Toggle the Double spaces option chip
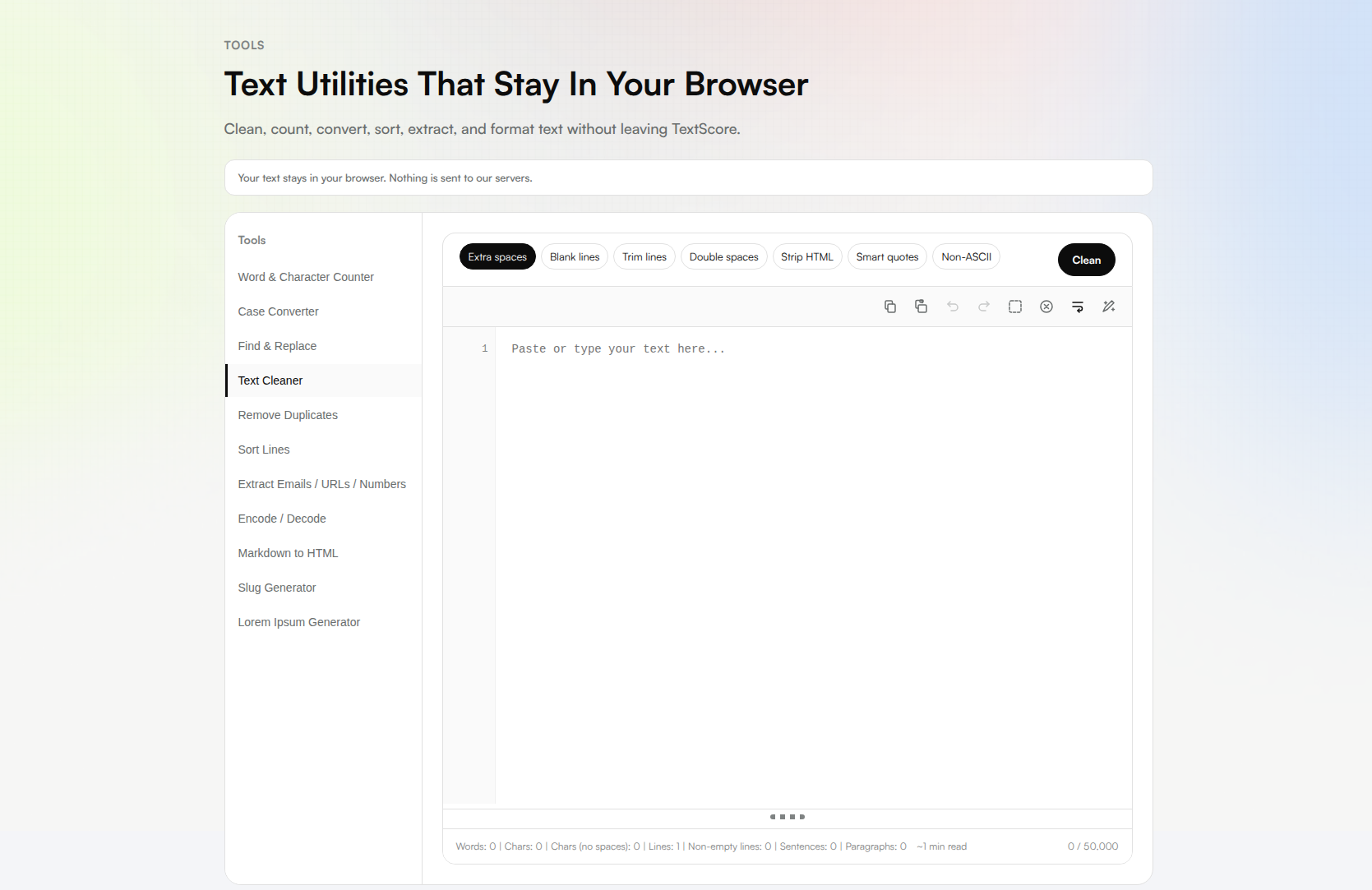The height and width of the screenshot is (890, 1372). tap(723, 257)
